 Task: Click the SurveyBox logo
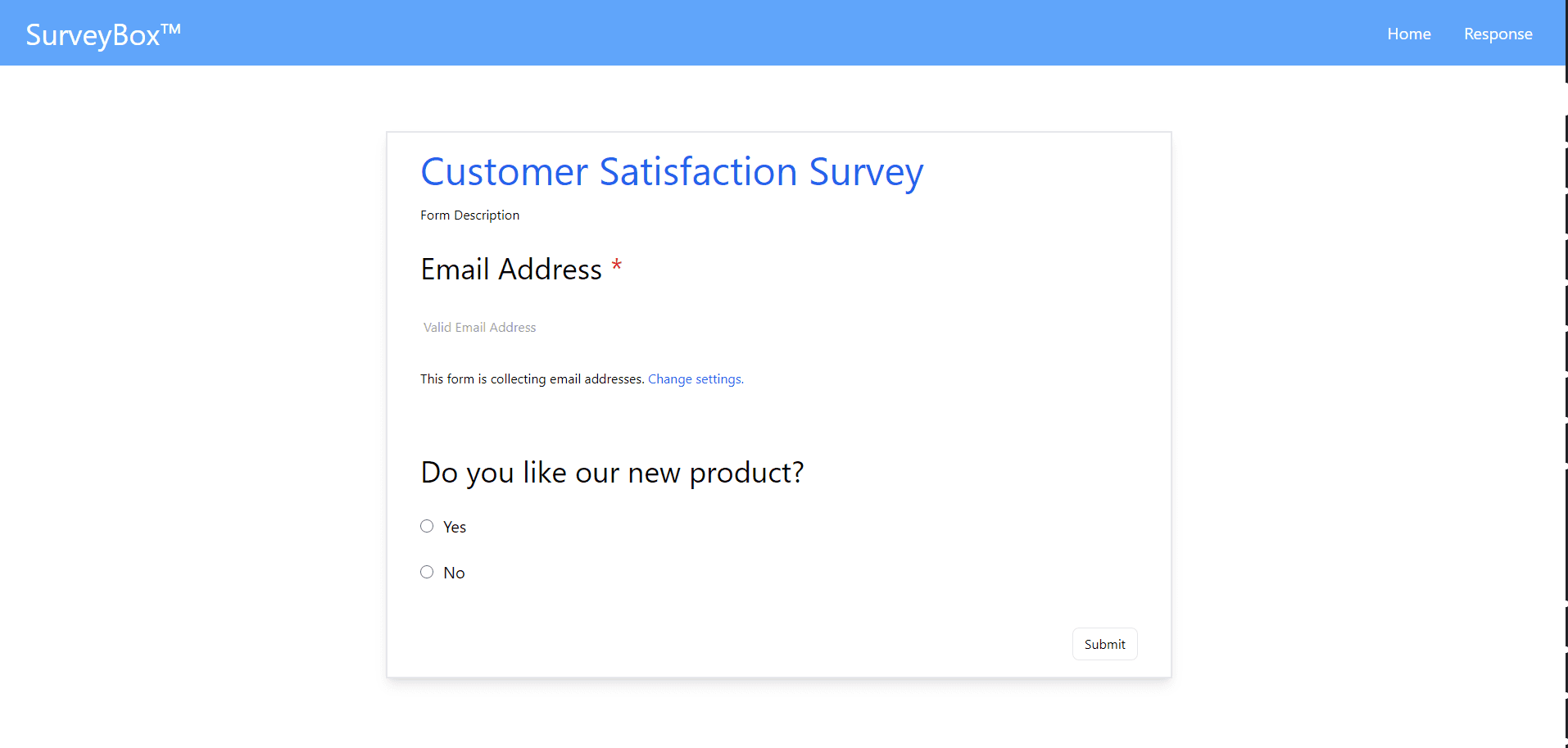(x=93, y=35)
